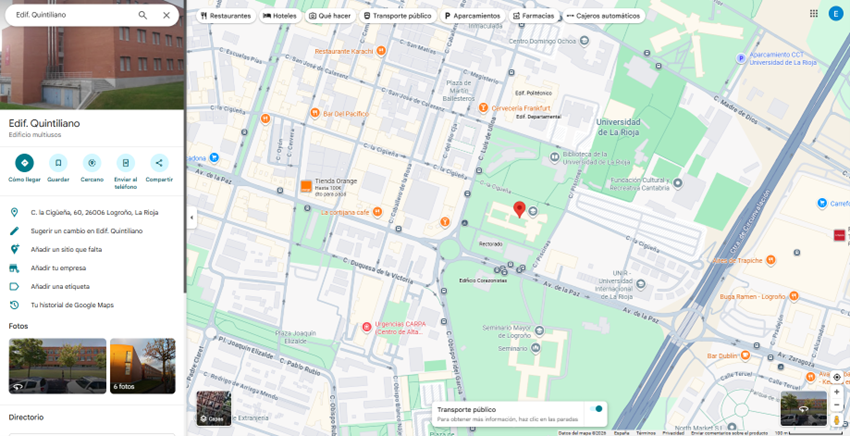Select the Restaurantes filter chip
The height and width of the screenshot is (436, 850).
point(225,16)
